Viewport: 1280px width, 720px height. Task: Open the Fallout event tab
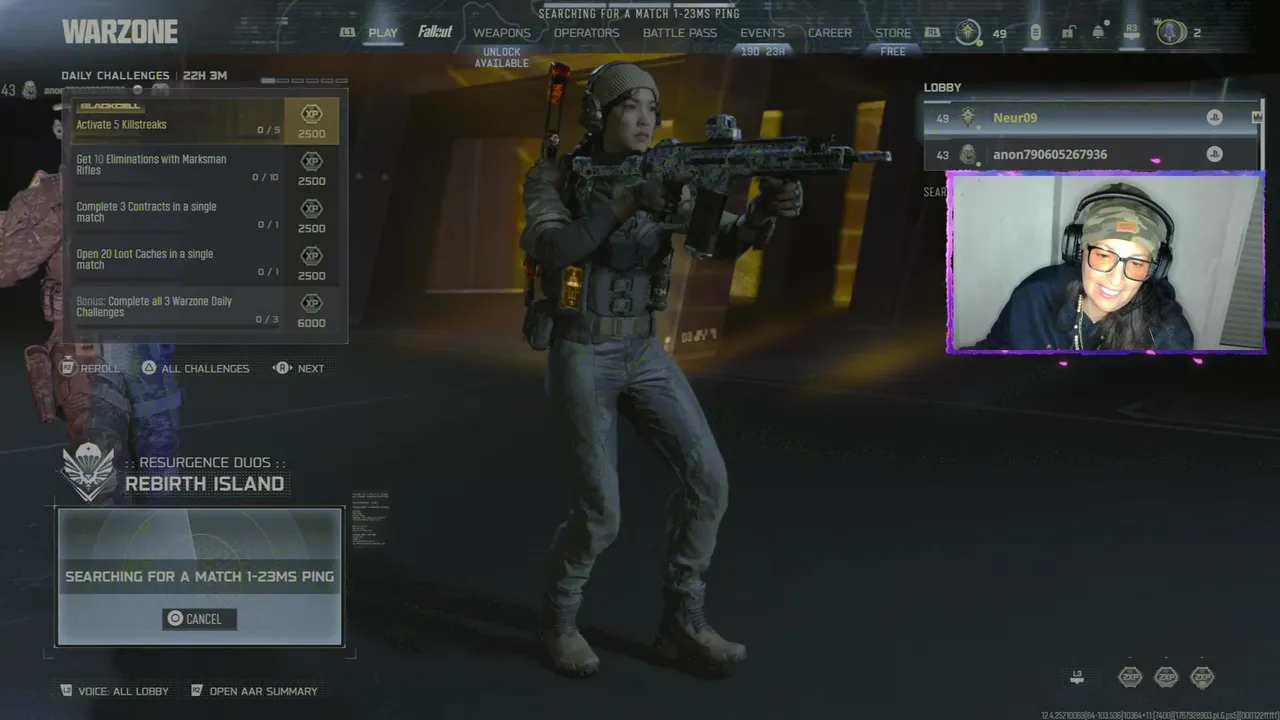click(436, 32)
